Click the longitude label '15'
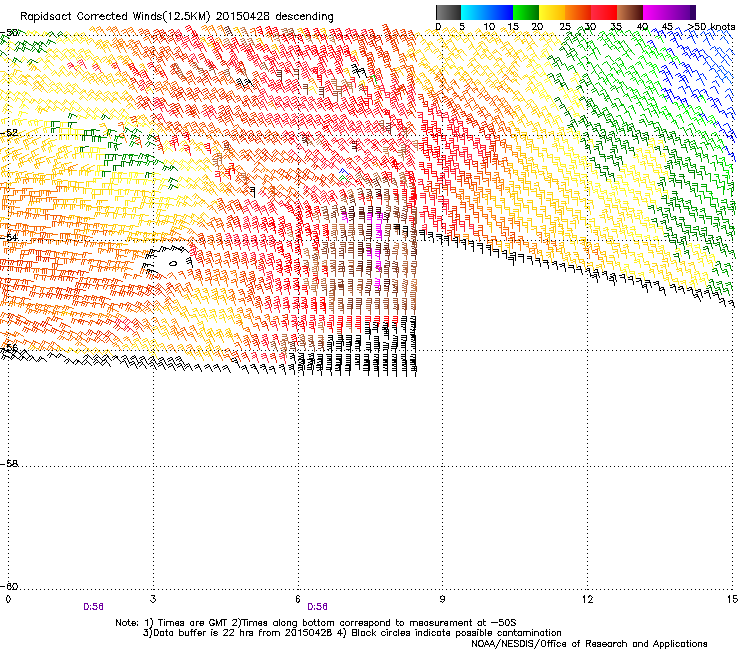This screenshot has width=740, height=650. tap(732, 599)
